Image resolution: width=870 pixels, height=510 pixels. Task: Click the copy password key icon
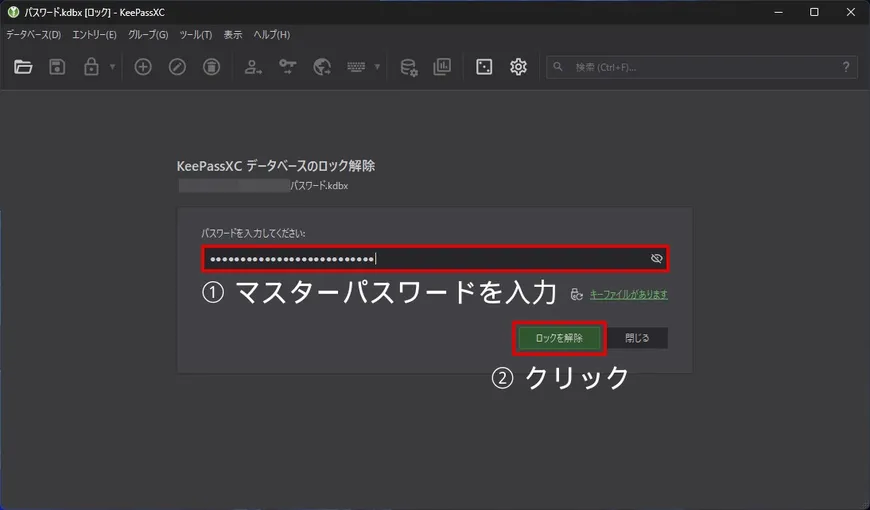click(287, 67)
